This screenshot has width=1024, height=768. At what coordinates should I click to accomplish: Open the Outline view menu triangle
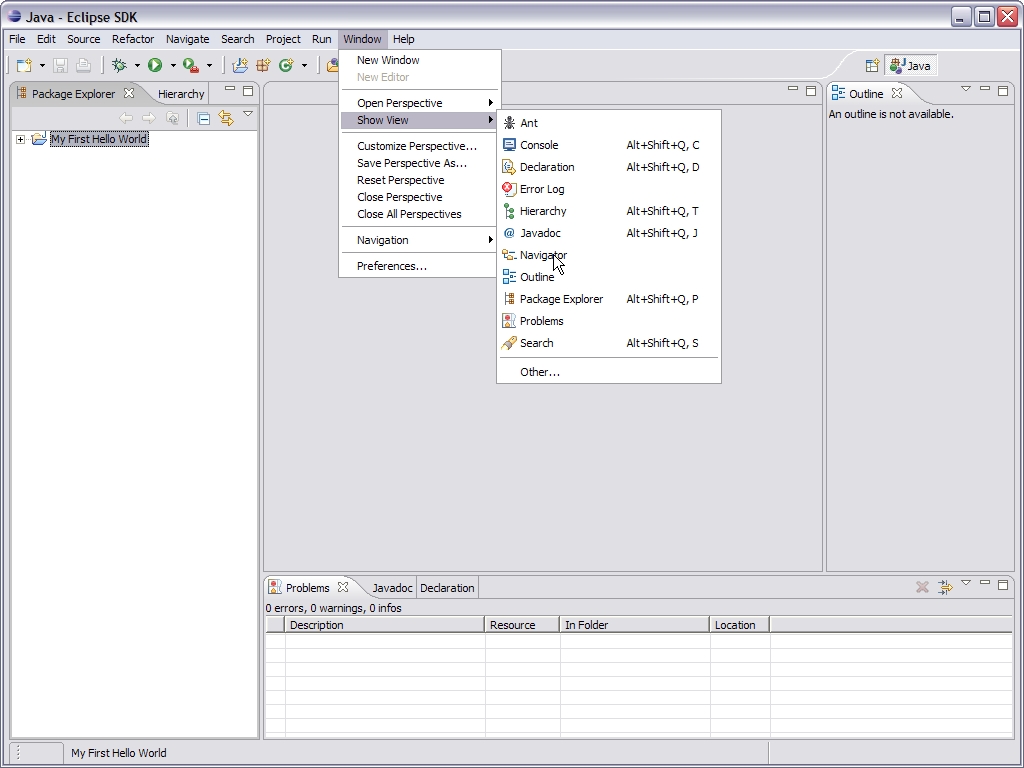point(966,89)
